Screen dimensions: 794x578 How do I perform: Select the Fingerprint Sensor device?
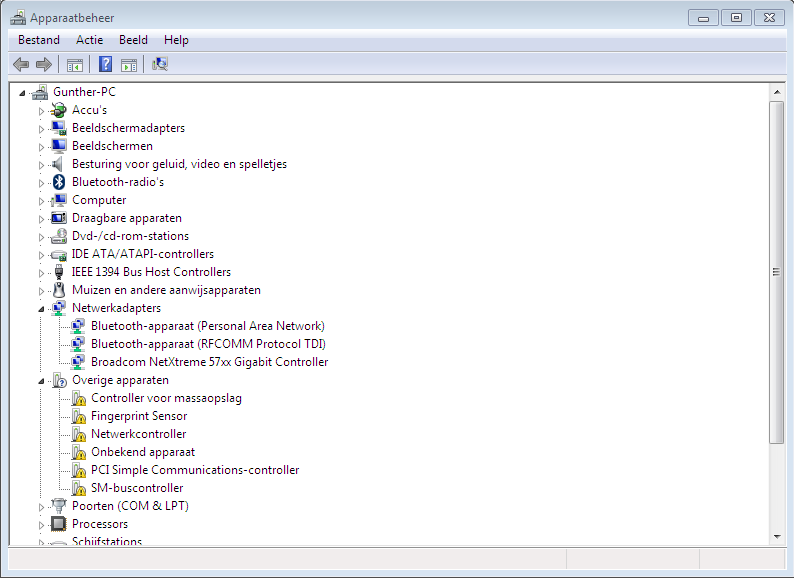point(139,416)
